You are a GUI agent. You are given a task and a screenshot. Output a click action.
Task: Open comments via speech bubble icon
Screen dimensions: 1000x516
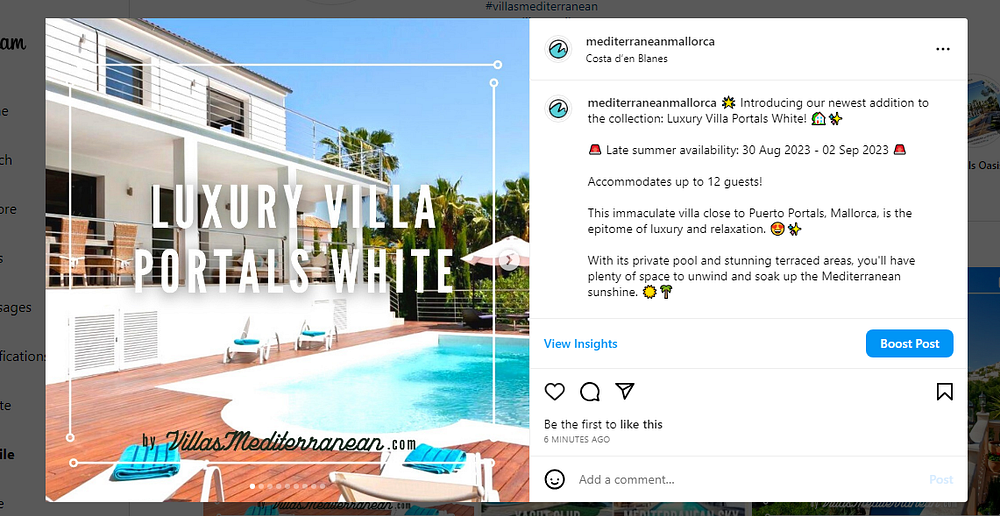(x=590, y=391)
